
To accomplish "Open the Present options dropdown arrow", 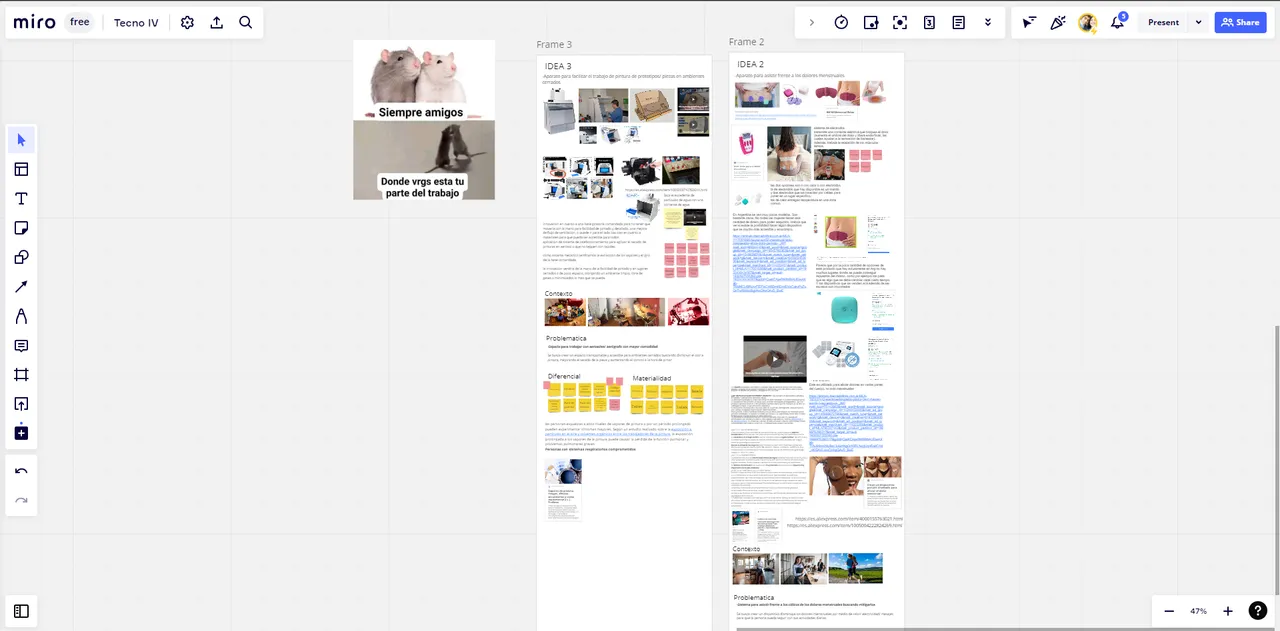I will pos(1198,22).
